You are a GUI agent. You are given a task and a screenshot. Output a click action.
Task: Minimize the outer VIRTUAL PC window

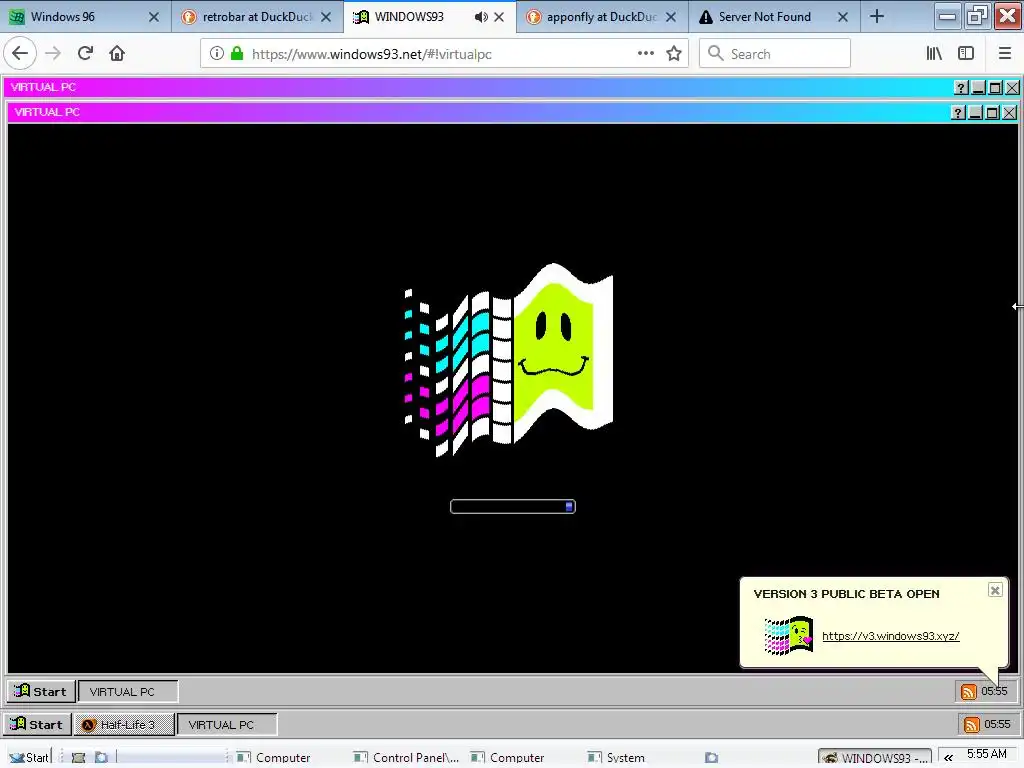tap(978, 88)
